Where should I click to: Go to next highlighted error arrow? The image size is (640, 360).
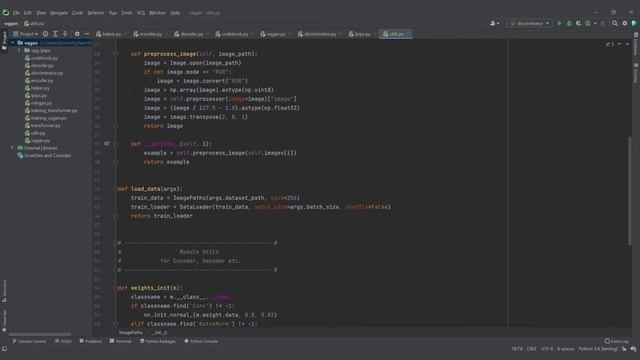[627, 44]
